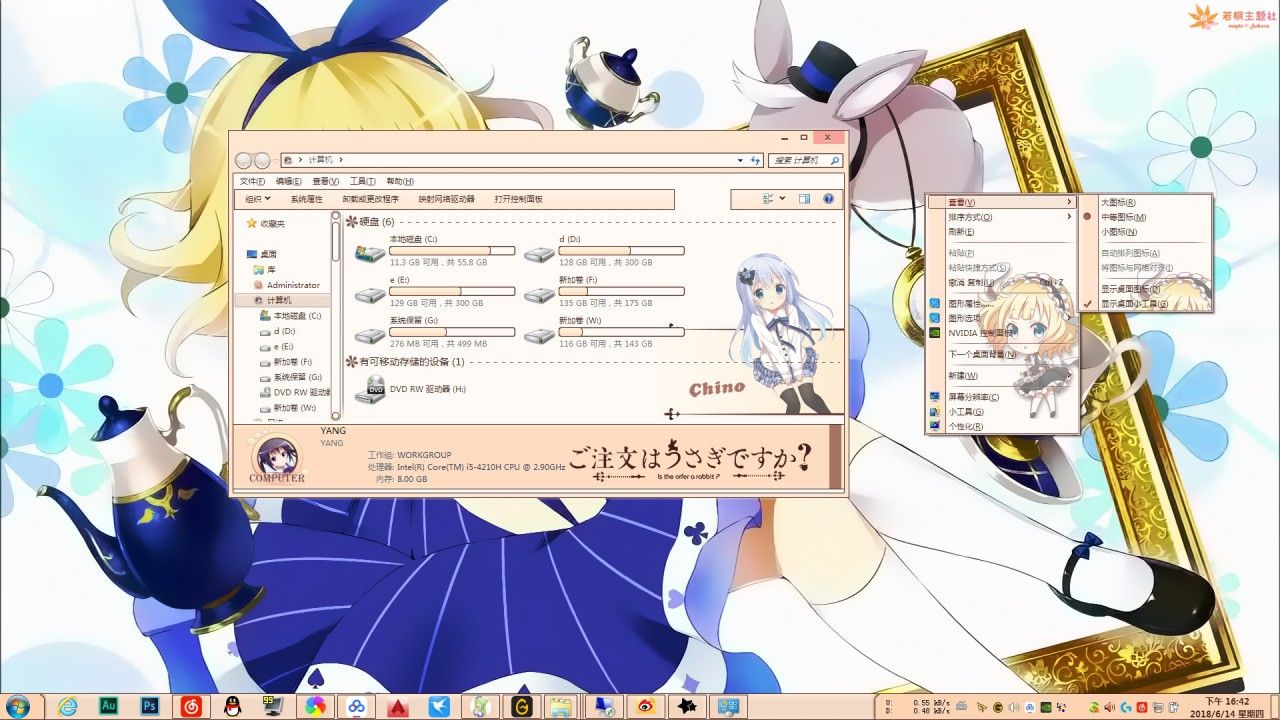Open the 组织 dropdown in Explorer toolbar

(257, 199)
